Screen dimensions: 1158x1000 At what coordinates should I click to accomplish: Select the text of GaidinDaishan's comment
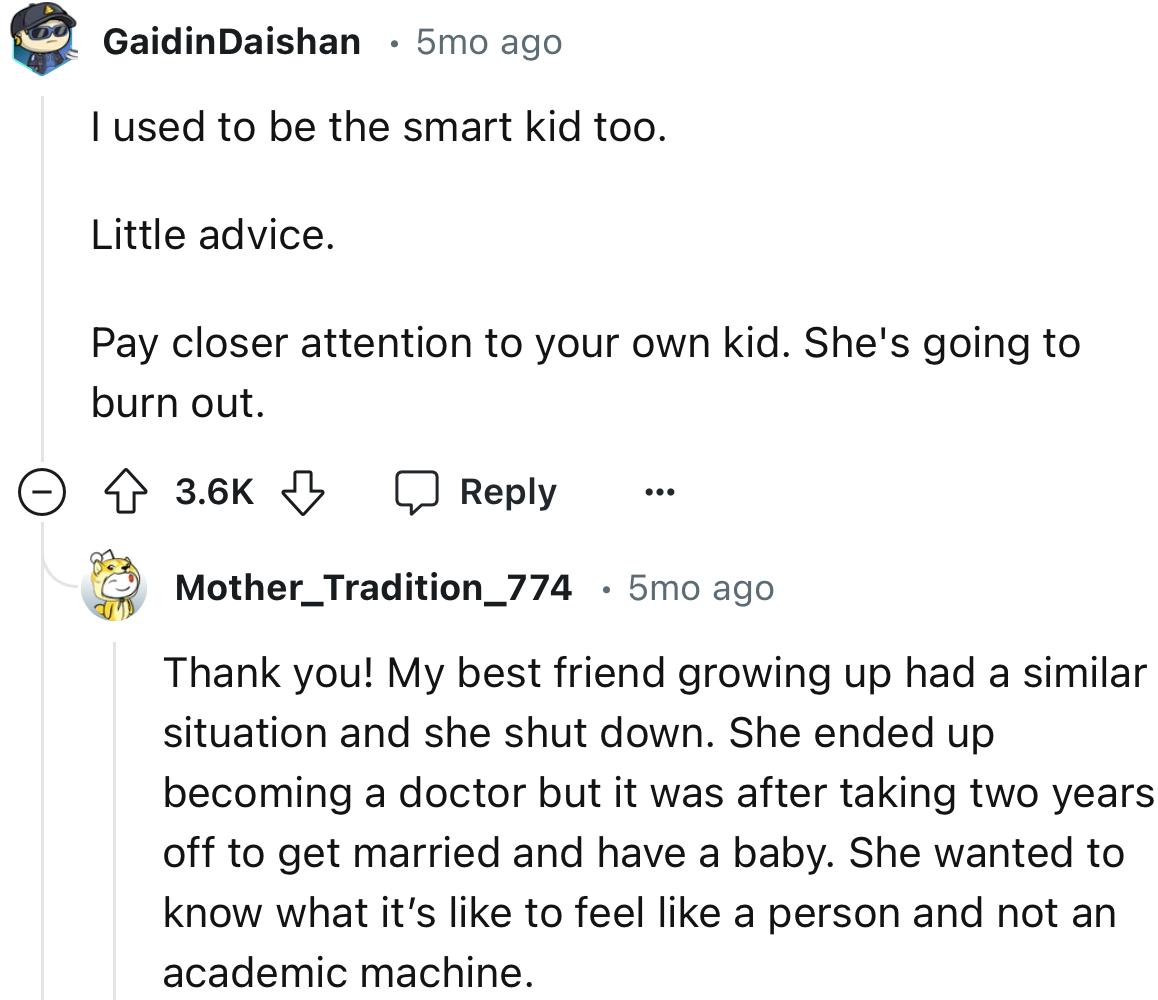click(380, 126)
